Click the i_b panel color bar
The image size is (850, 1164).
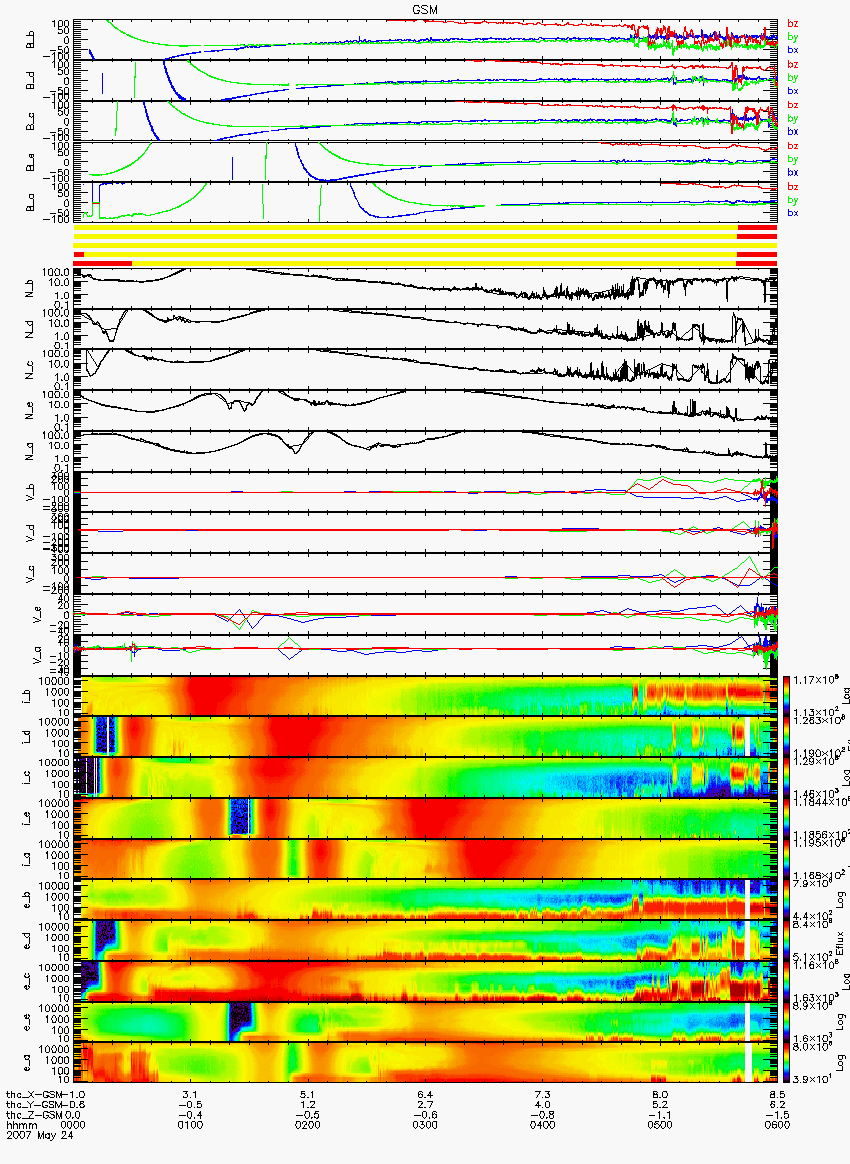pos(786,696)
